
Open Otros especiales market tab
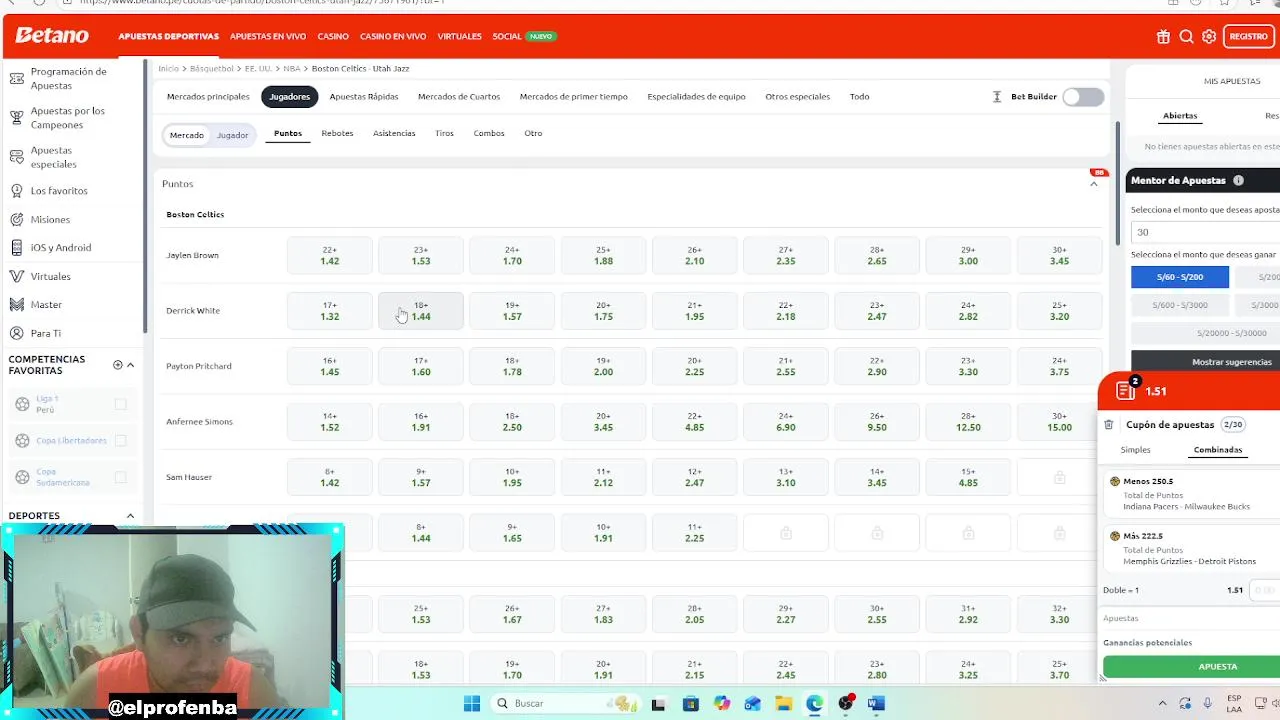[797, 97]
